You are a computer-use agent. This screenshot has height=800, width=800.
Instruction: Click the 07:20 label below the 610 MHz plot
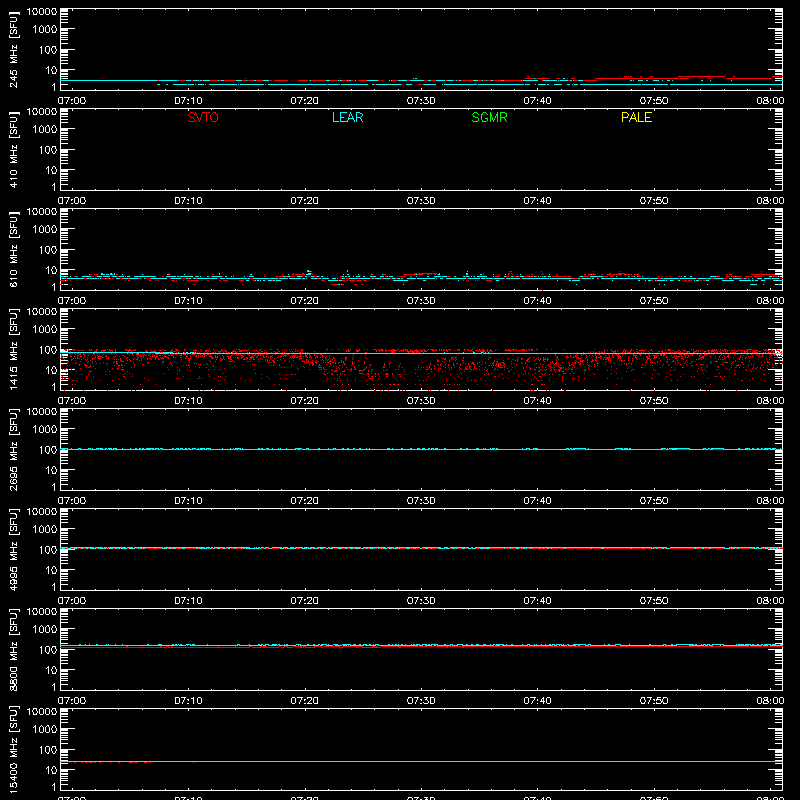tap(305, 301)
